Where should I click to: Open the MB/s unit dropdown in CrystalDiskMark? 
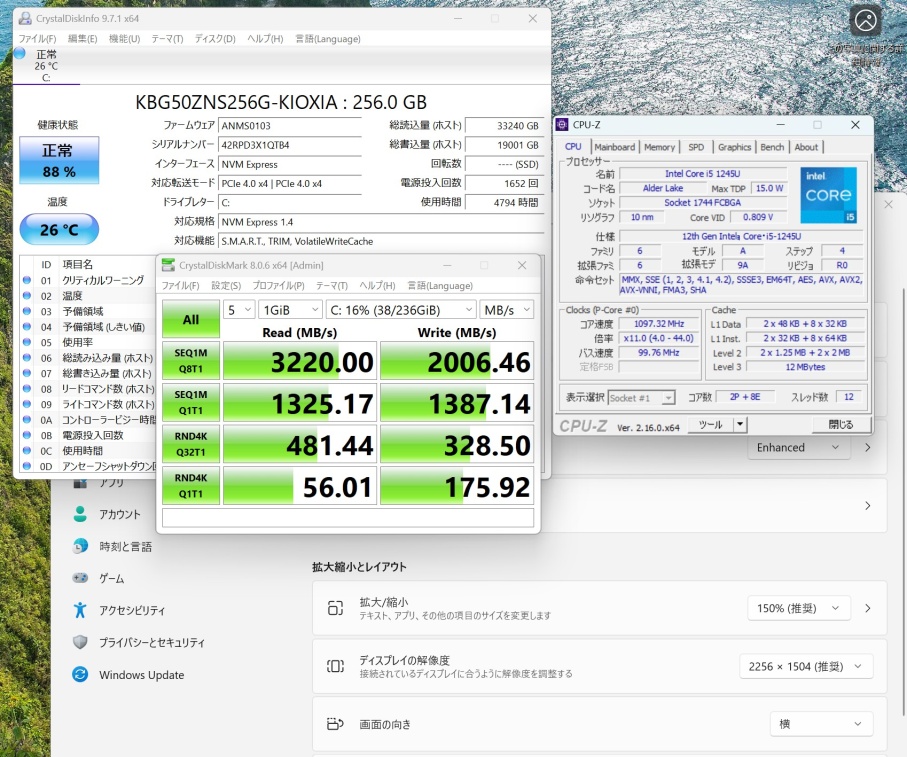point(506,310)
